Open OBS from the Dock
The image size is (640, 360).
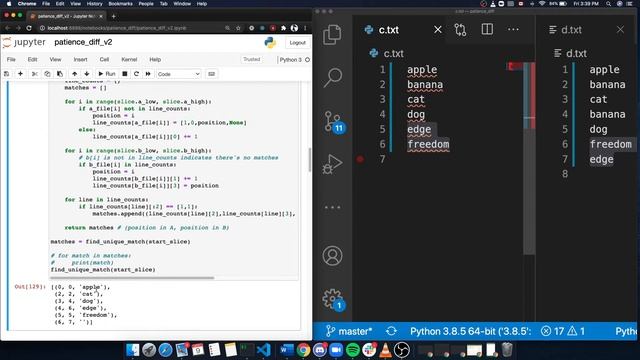point(402,350)
